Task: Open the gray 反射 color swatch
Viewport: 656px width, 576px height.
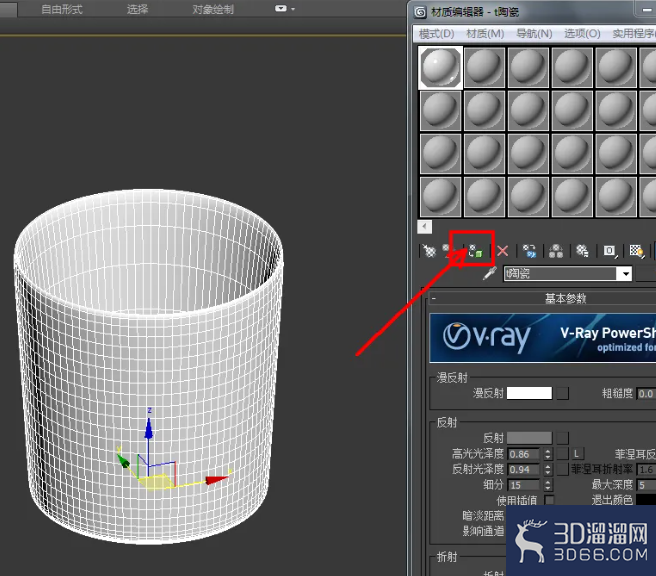Action: pos(529,438)
